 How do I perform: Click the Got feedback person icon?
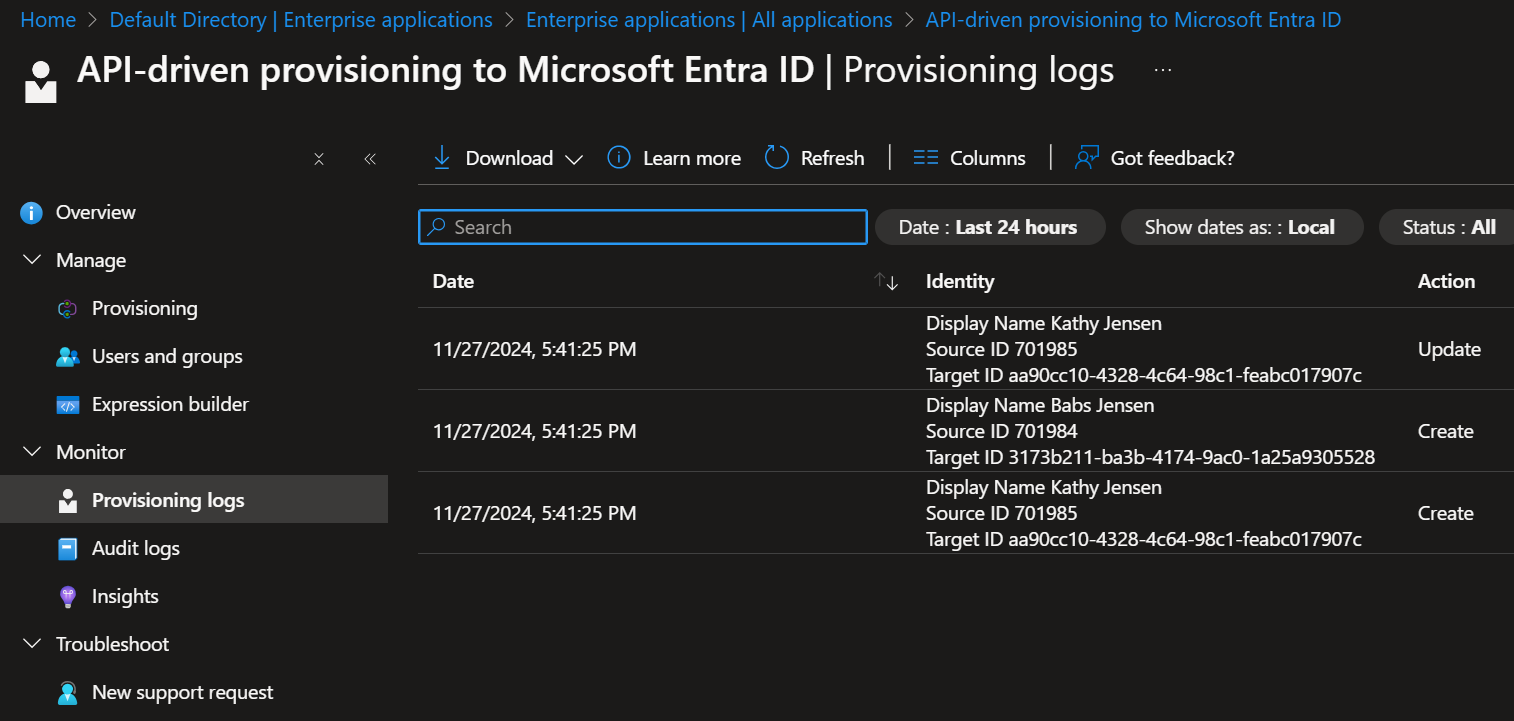(1086, 158)
